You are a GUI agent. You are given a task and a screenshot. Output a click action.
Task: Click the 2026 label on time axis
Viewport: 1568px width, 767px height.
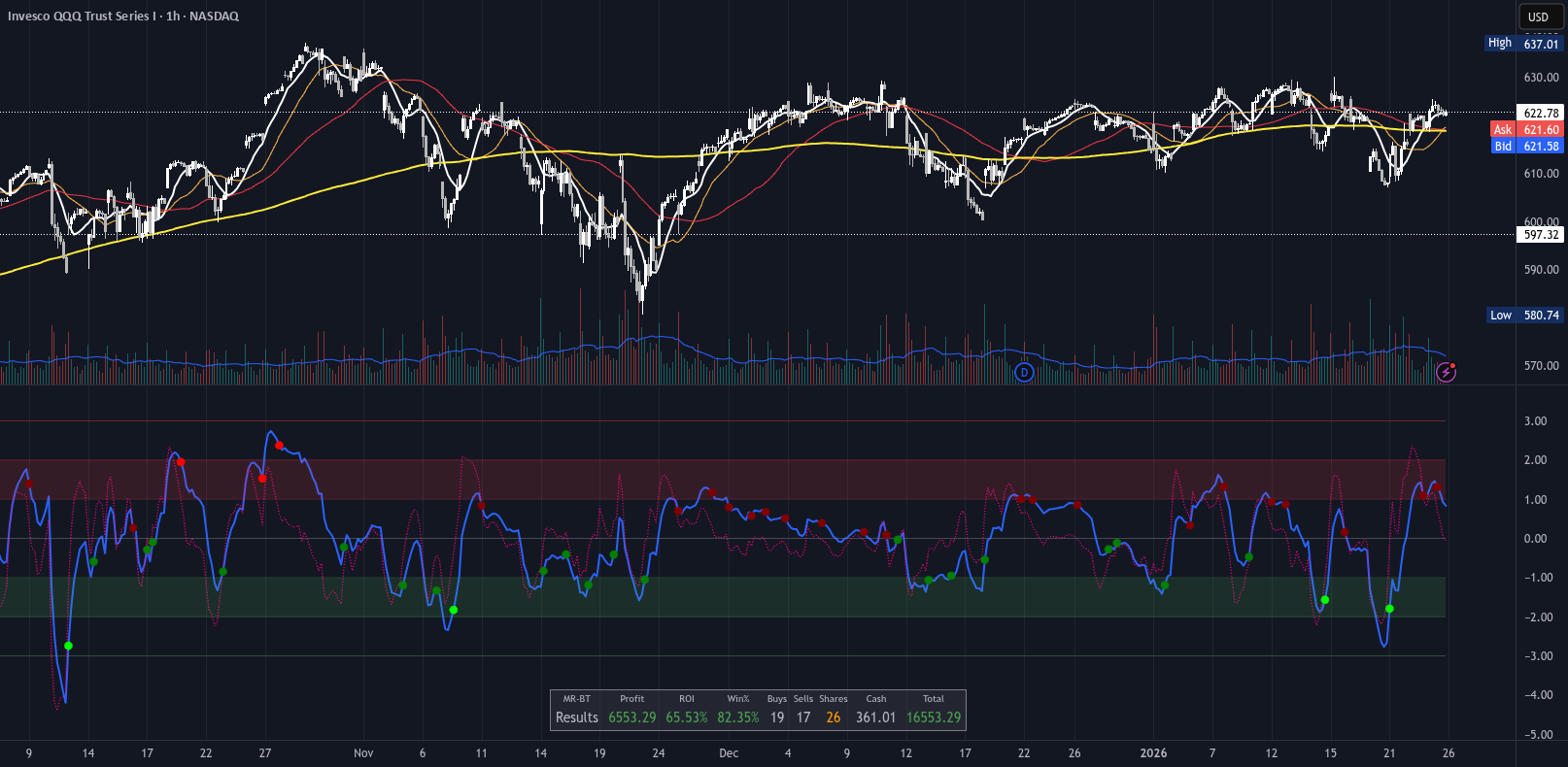1153,752
